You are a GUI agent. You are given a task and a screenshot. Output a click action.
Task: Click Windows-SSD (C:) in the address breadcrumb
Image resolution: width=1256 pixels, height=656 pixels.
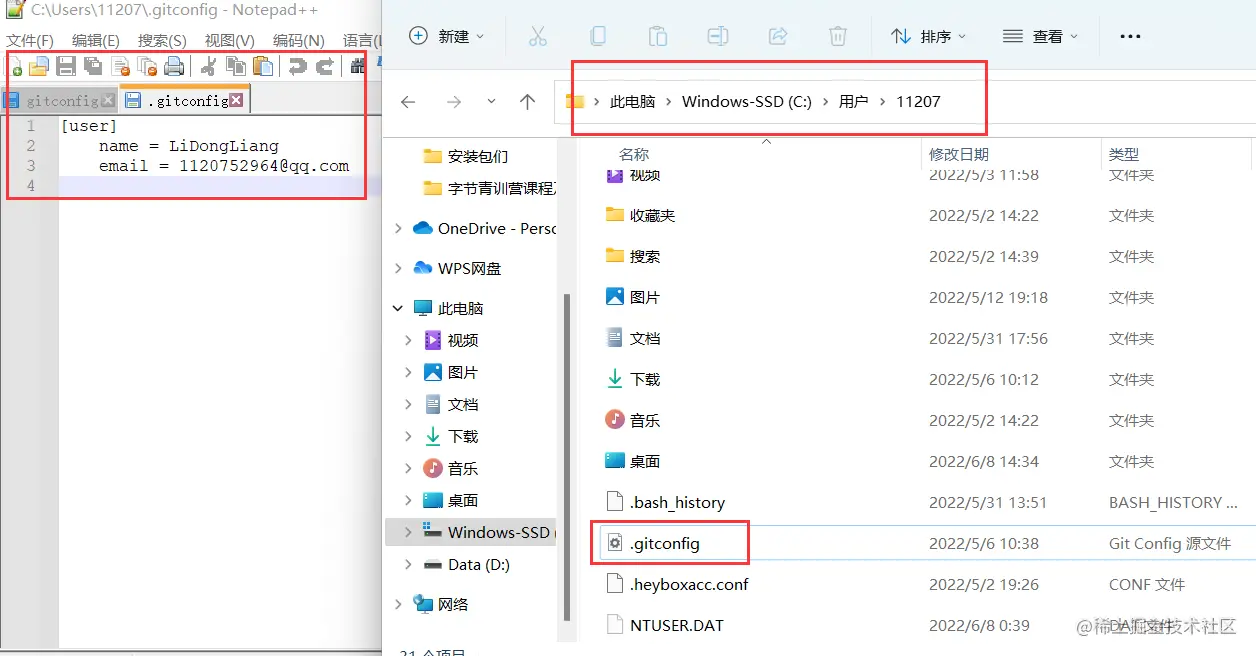[747, 101]
